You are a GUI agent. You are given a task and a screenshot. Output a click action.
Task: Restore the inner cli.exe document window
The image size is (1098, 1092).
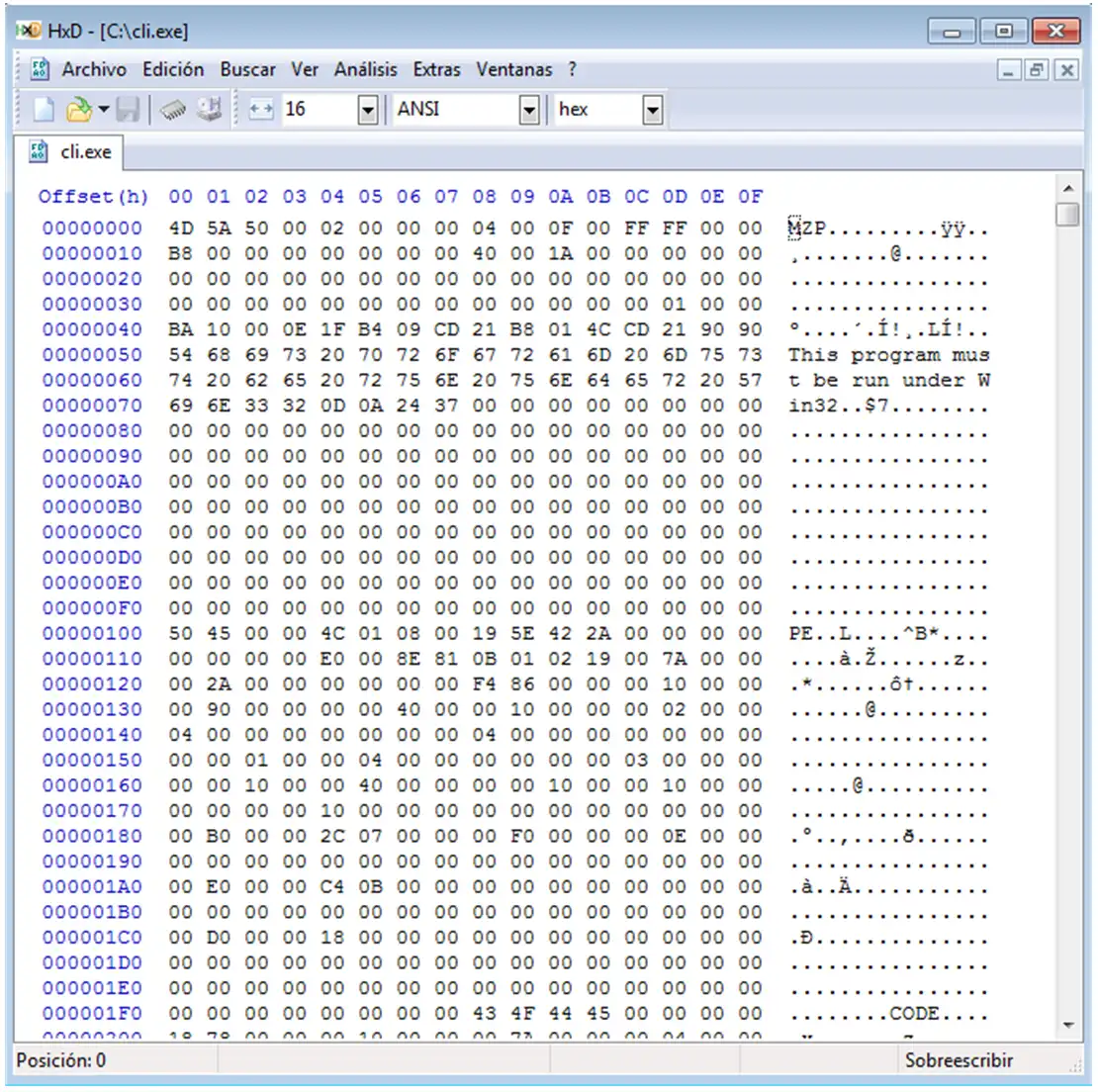1037,70
